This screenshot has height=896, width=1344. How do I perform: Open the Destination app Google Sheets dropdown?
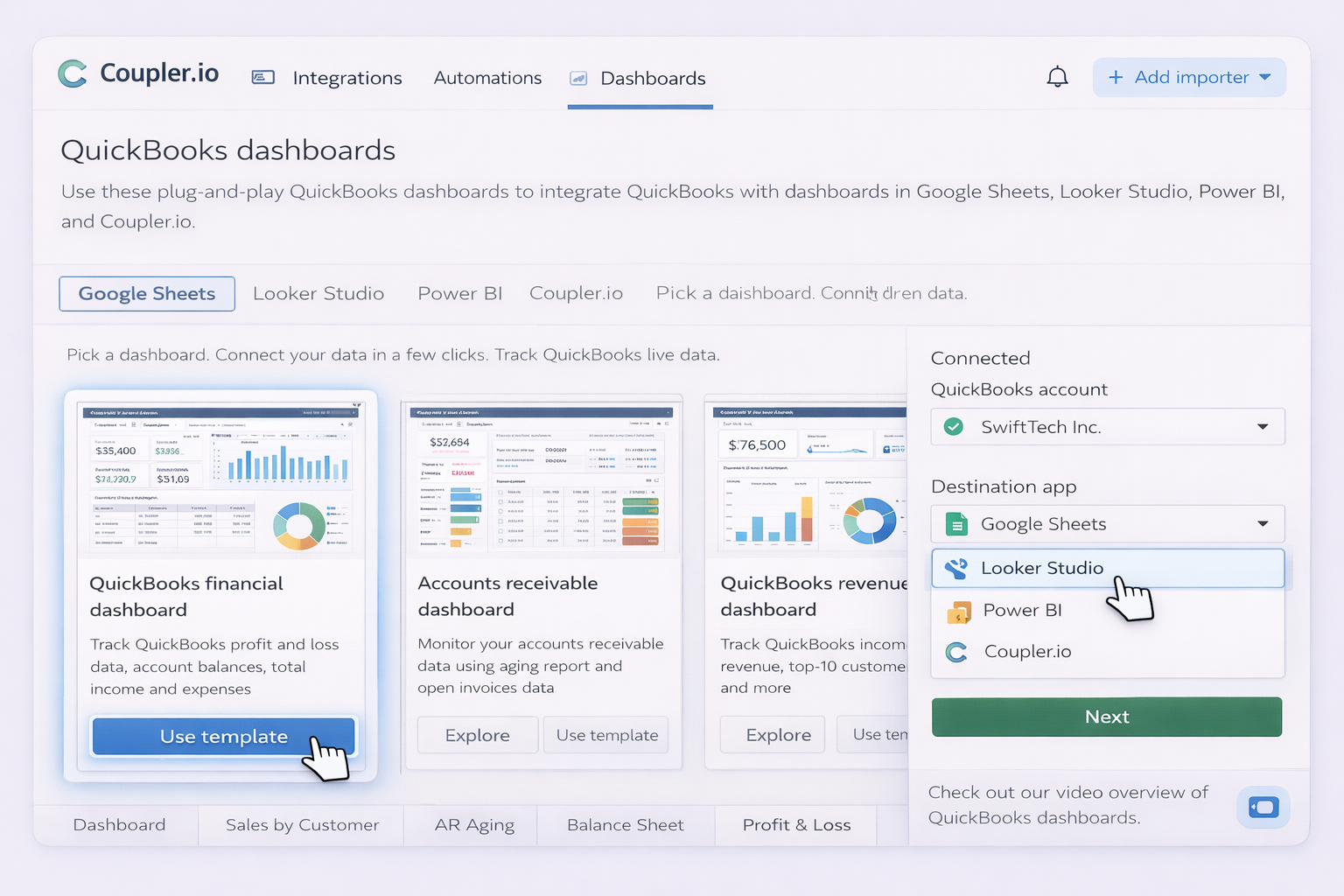point(1108,524)
